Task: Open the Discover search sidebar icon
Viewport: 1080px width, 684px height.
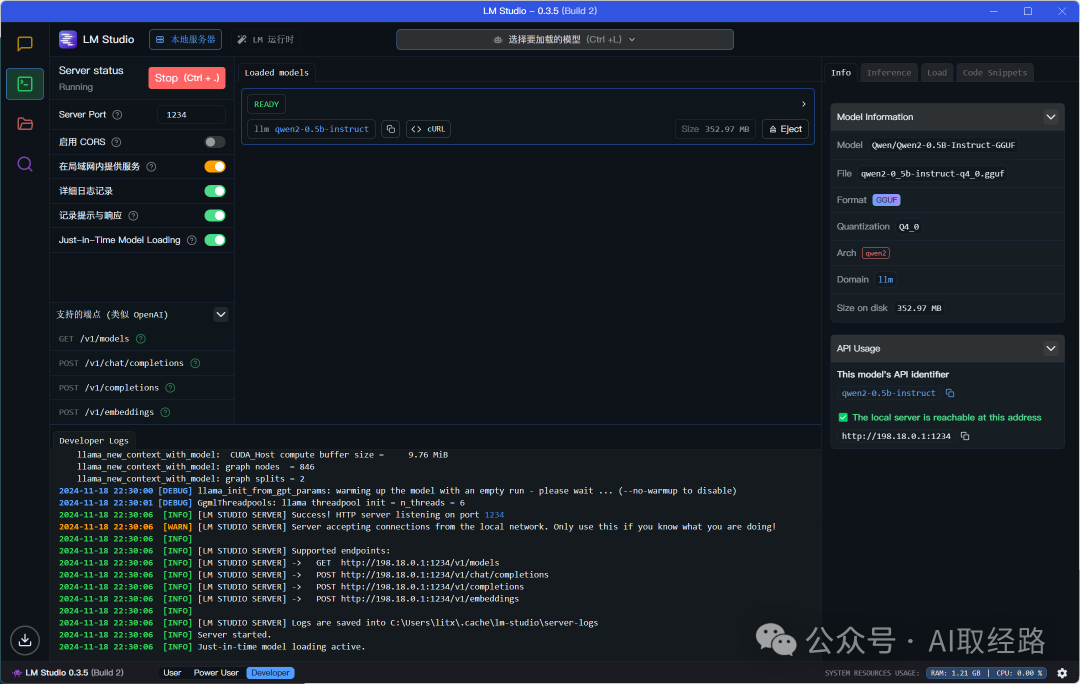Action: (x=25, y=164)
